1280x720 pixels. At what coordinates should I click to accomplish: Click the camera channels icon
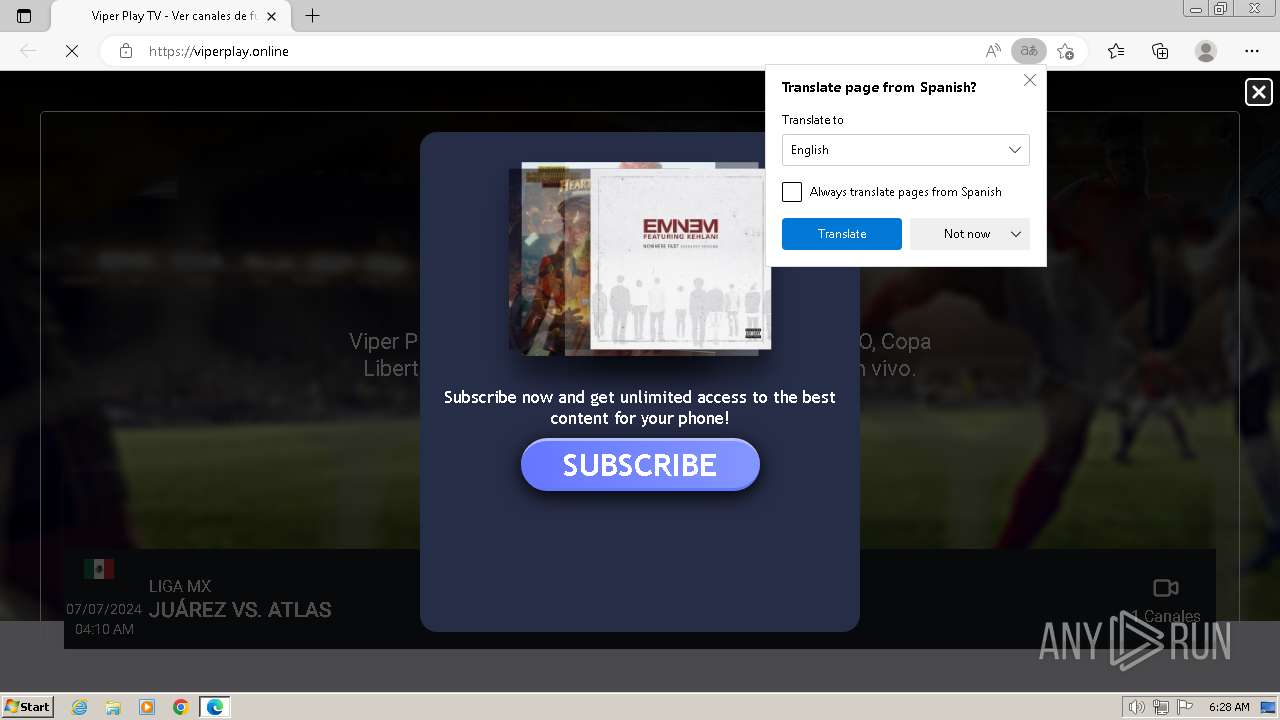point(1166,588)
